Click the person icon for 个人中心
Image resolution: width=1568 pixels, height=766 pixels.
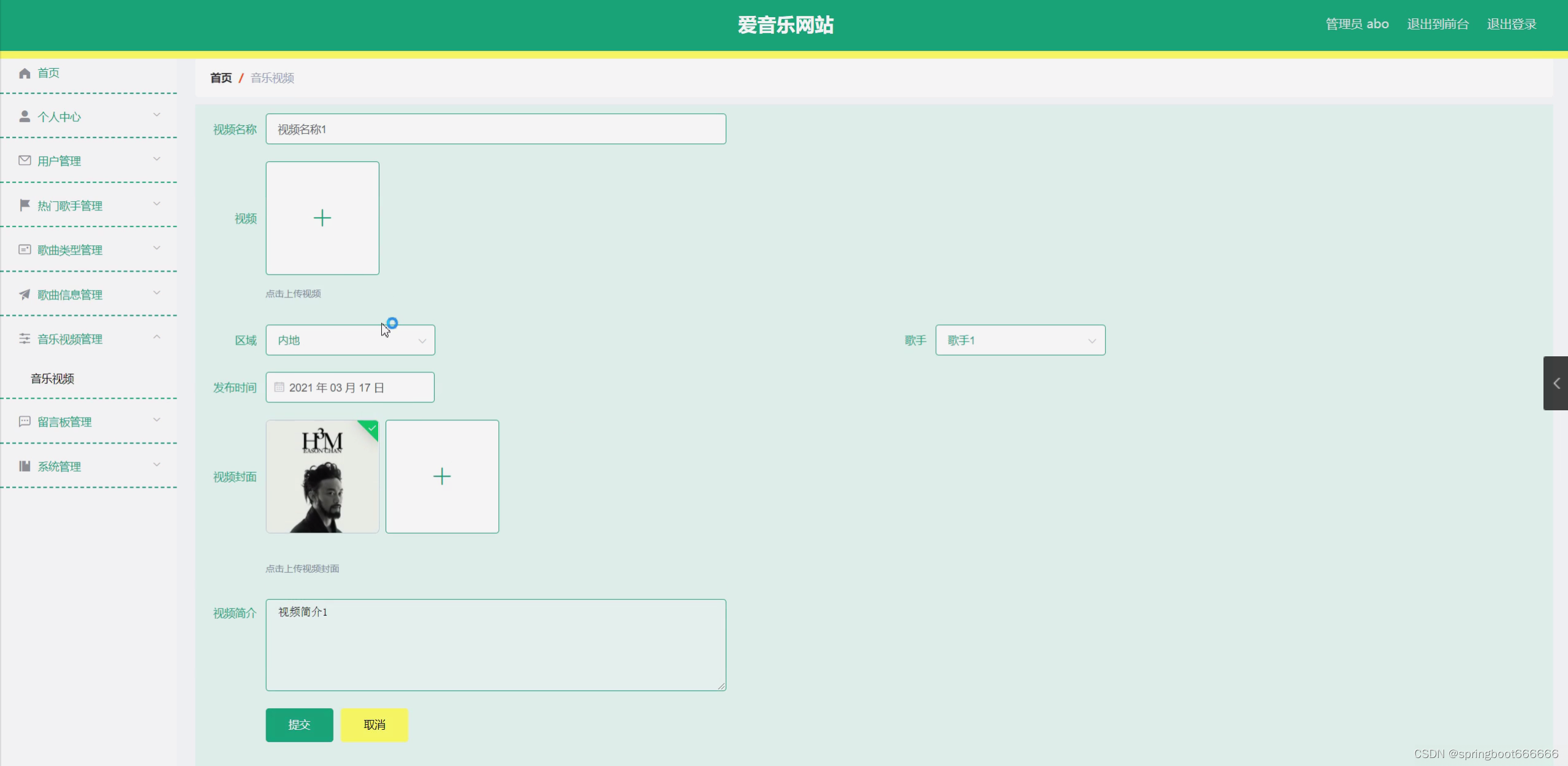tap(25, 117)
